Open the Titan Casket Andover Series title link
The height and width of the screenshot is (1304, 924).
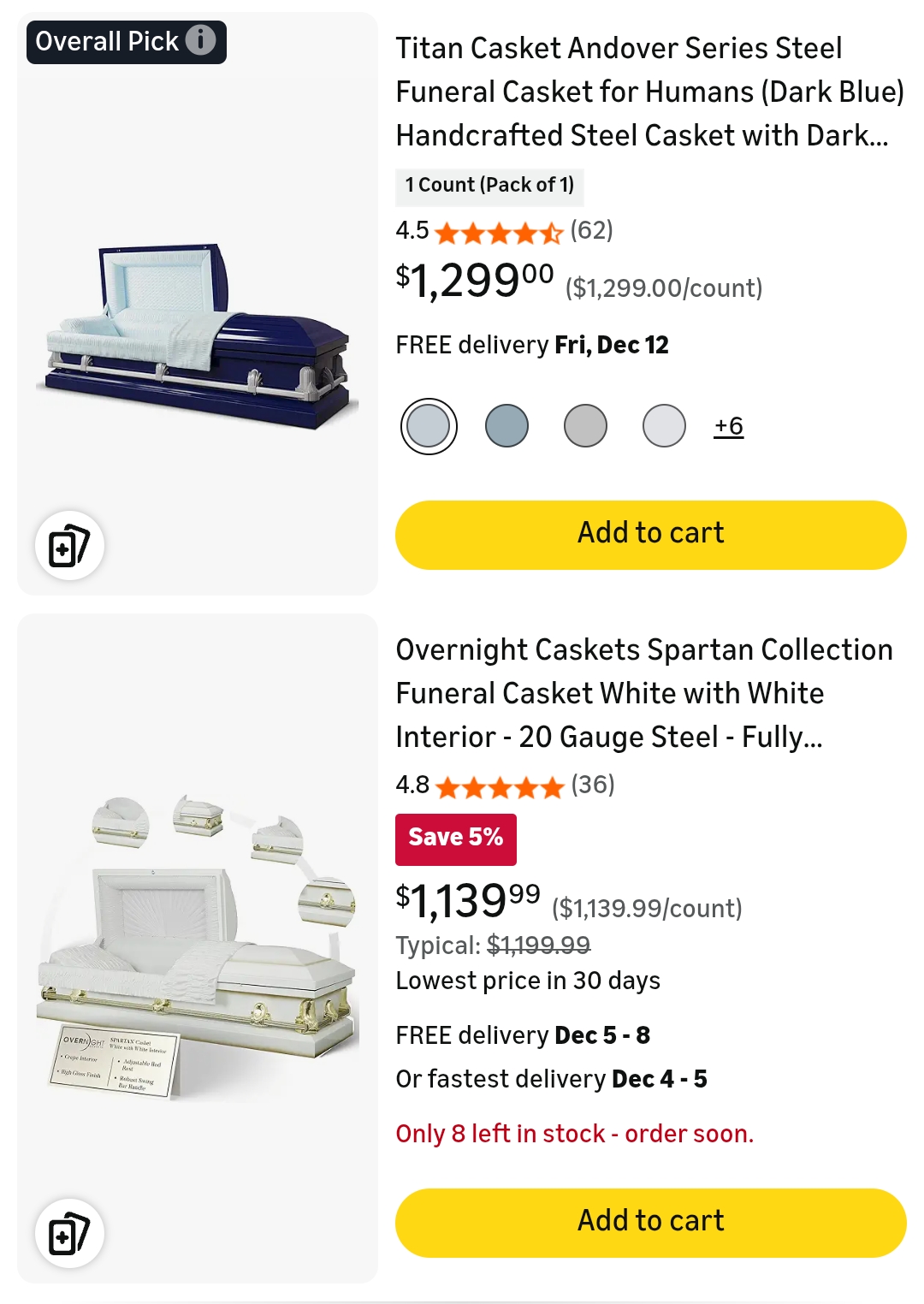(x=649, y=92)
